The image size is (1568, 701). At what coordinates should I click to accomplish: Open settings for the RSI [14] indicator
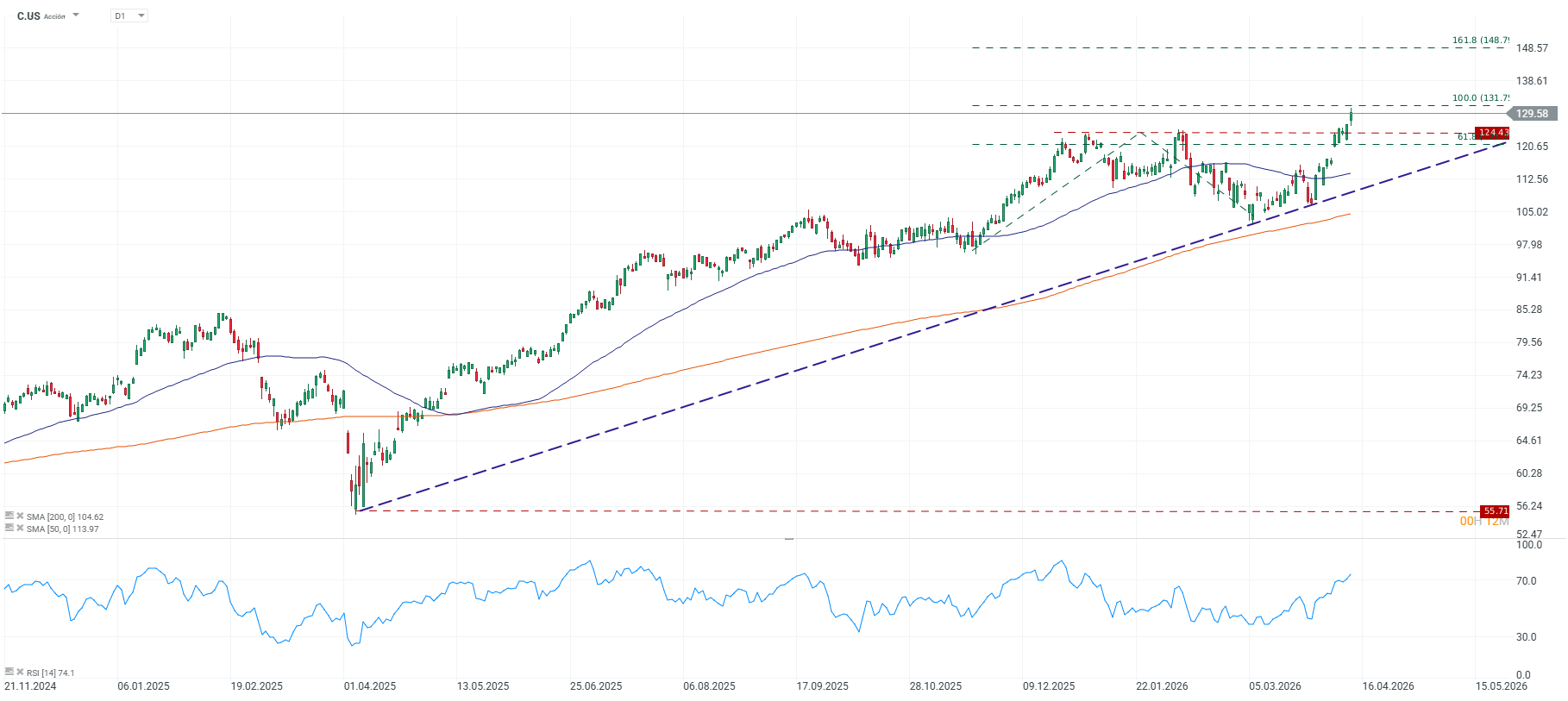[x=9, y=673]
